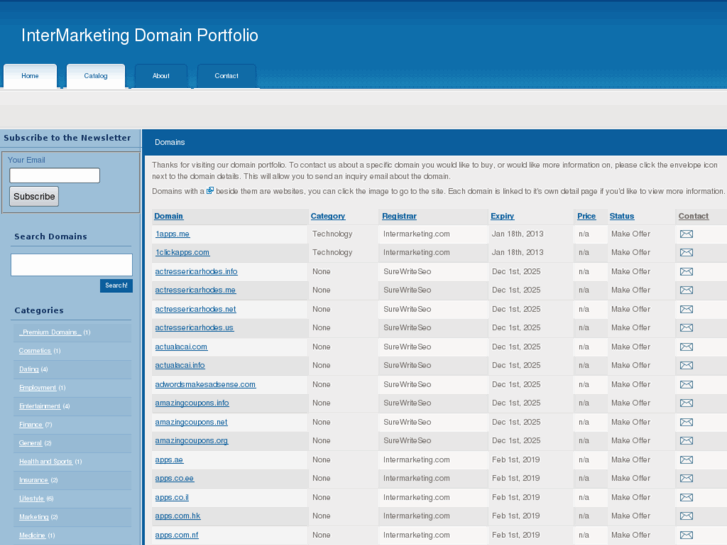Open apps.ae domain link
The image size is (727, 545).
[x=169, y=460]
